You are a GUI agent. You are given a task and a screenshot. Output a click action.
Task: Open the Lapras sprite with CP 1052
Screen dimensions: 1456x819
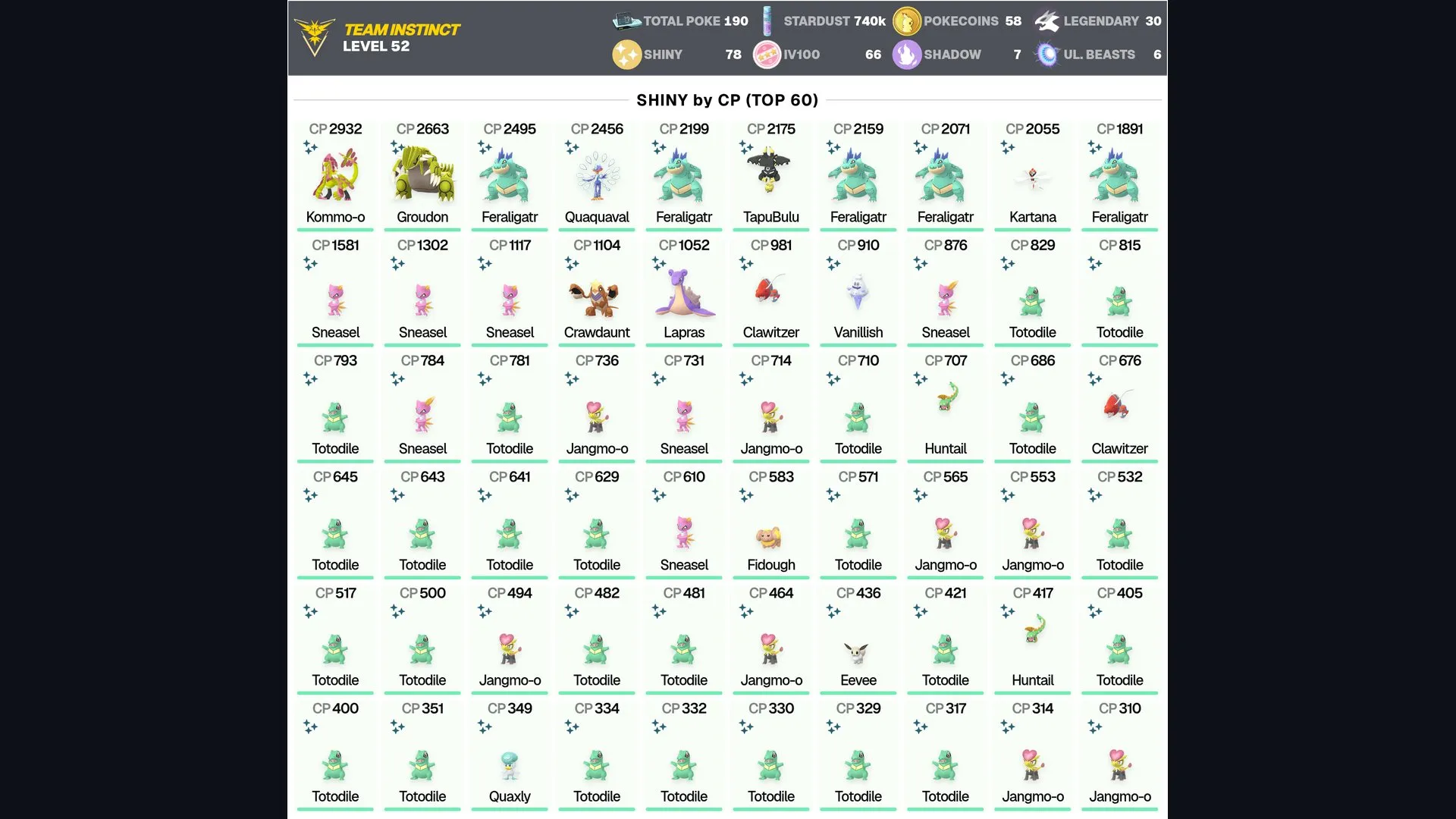click(x=684, y=293)
